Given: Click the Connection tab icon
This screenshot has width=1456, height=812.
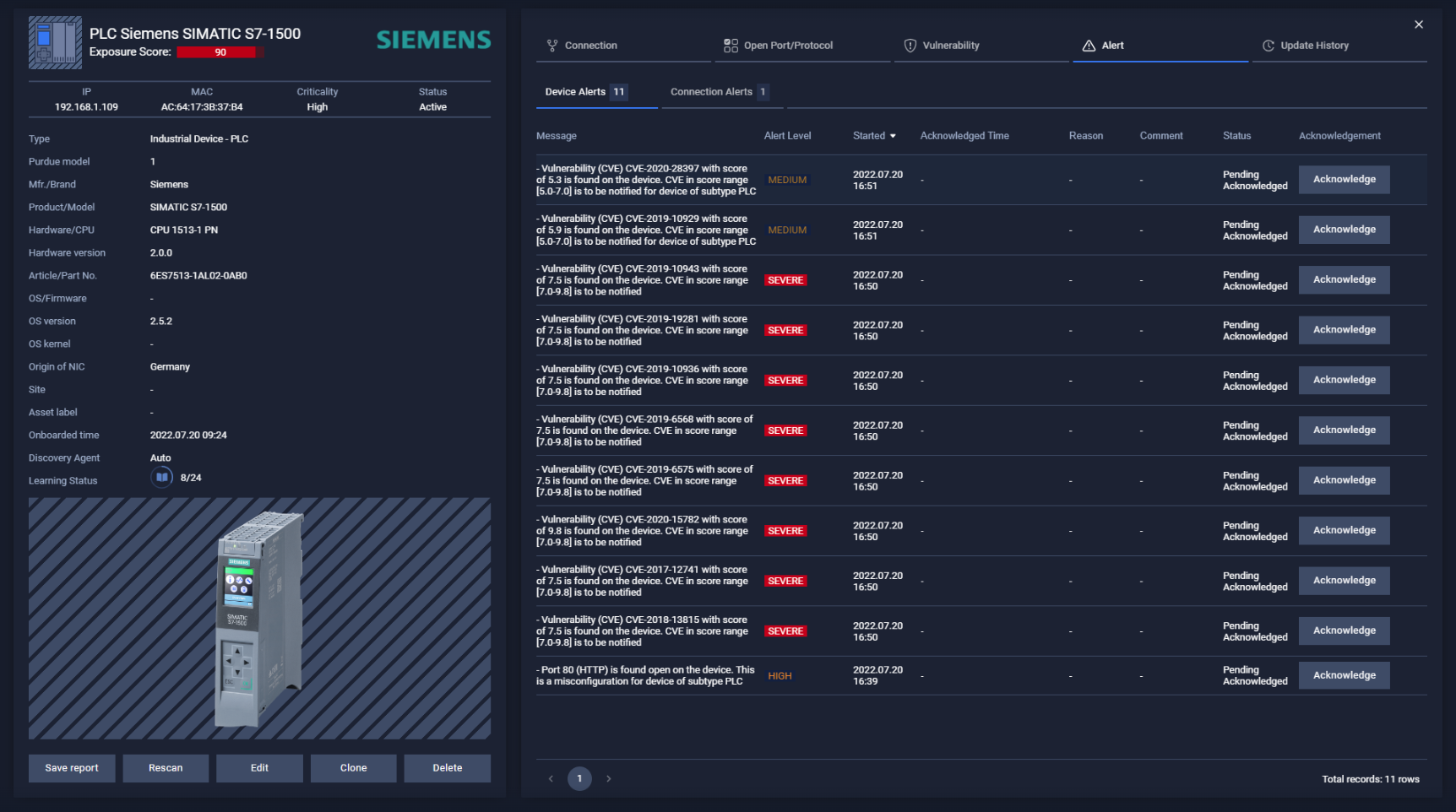Looking at the screenshot, I should pos(552,46).
